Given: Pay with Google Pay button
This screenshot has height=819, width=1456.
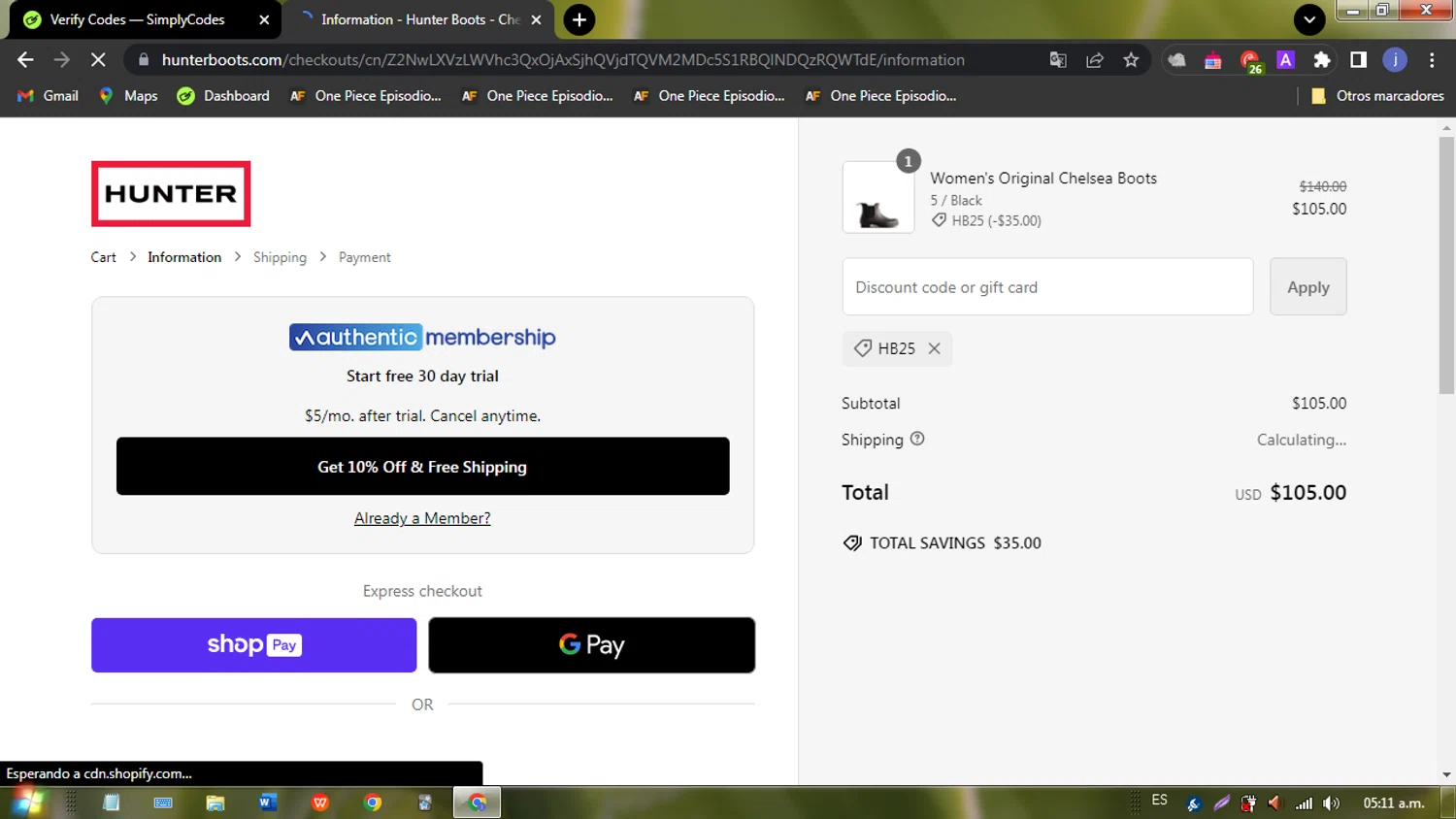Looking at the screenshot, I should 592,645.
